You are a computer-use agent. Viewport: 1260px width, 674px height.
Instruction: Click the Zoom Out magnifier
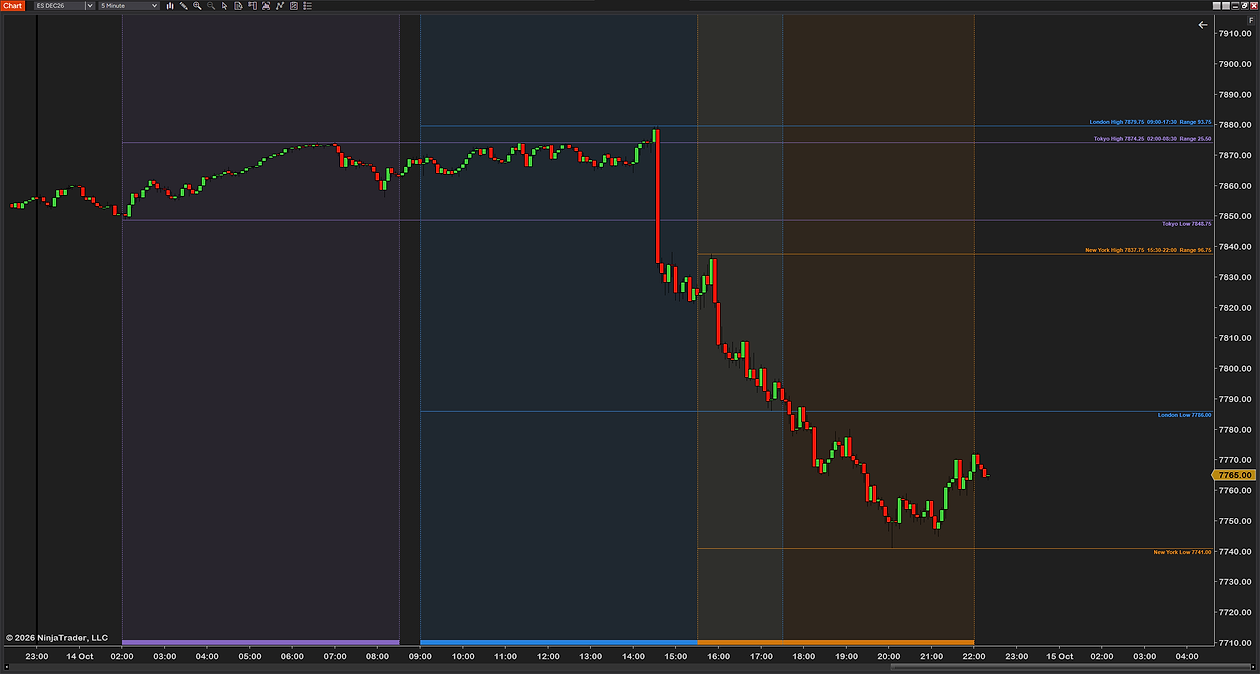(x=211, y=6)
